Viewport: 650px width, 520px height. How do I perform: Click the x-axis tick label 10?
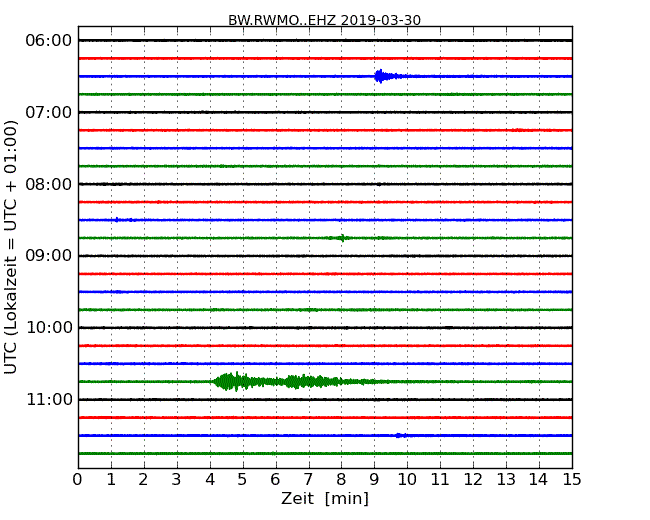click(407, 480)
